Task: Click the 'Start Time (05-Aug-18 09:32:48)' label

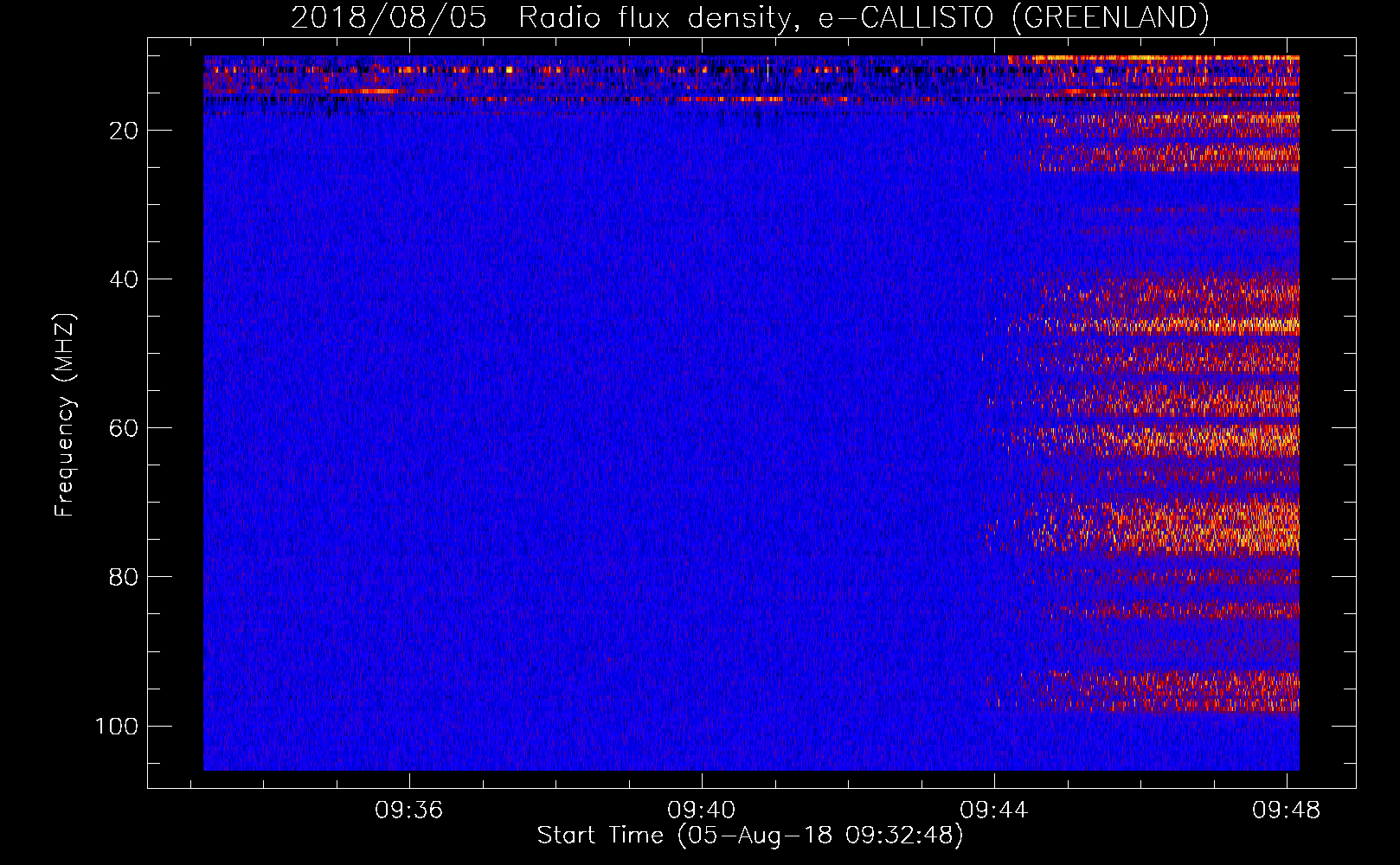Action: [750, 836]
